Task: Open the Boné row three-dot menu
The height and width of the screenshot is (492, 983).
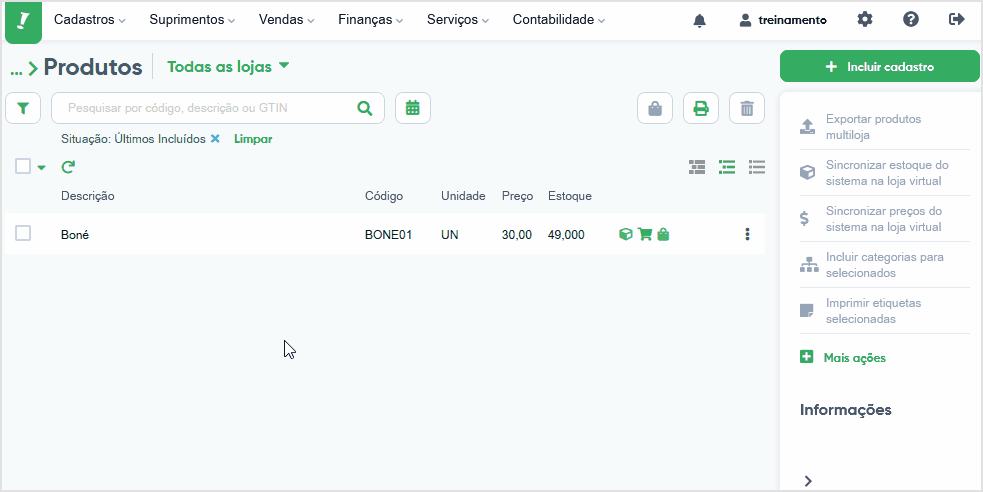Action: (747, 234)
